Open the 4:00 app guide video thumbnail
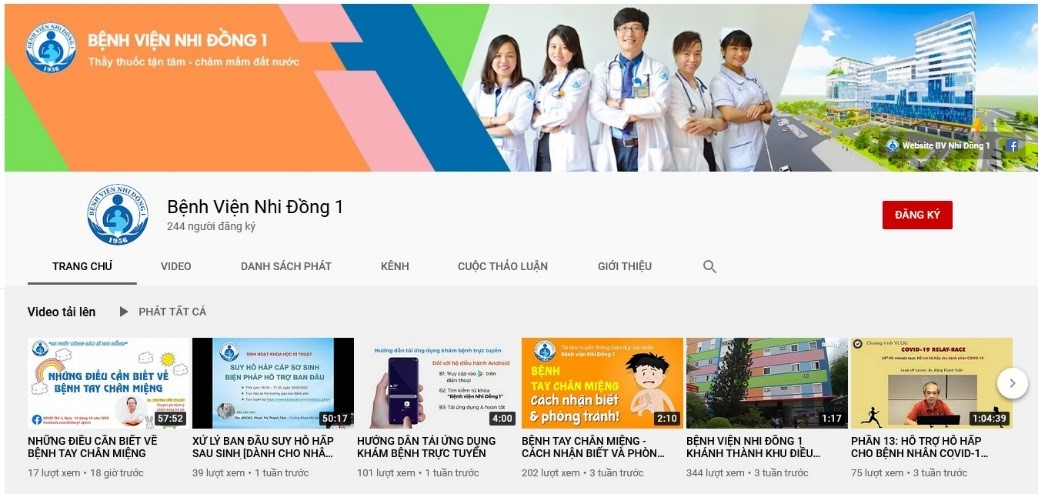 click(x=438, y=383)
